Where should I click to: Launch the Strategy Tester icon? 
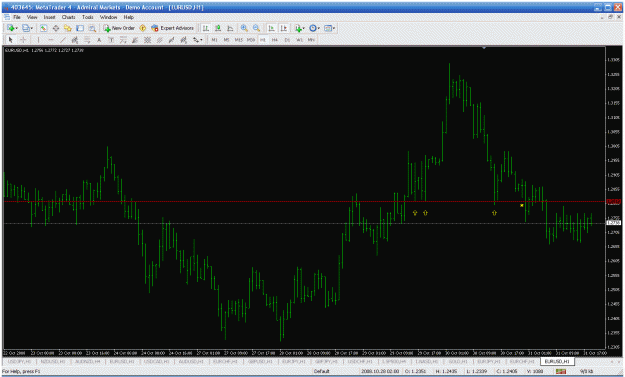[92, 28]
